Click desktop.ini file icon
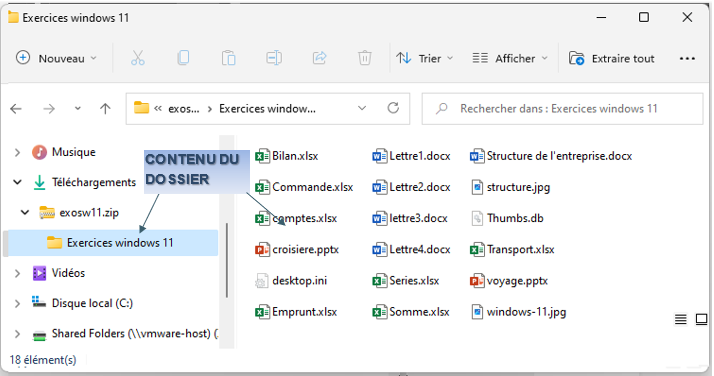 click(x=262, y=281)
